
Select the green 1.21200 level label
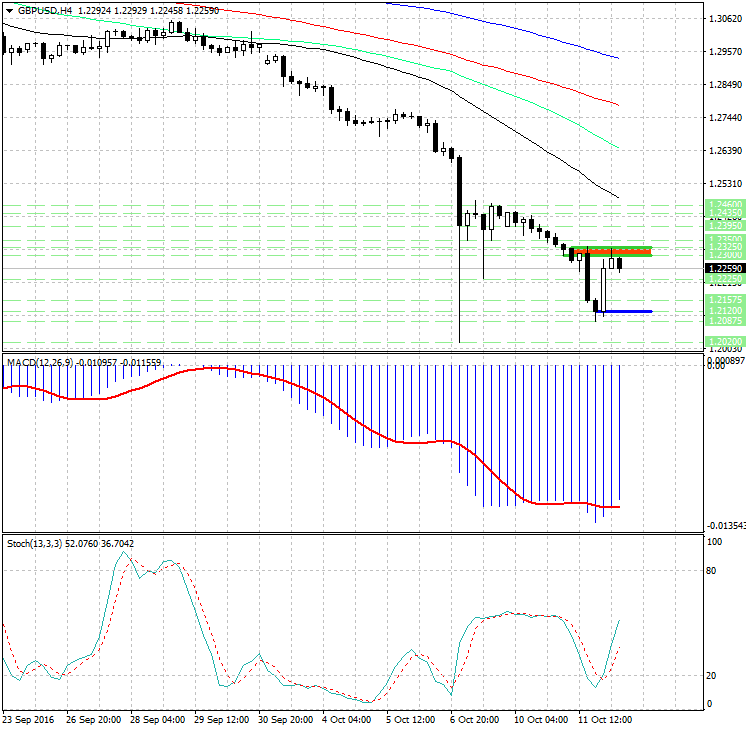(725, 311)
